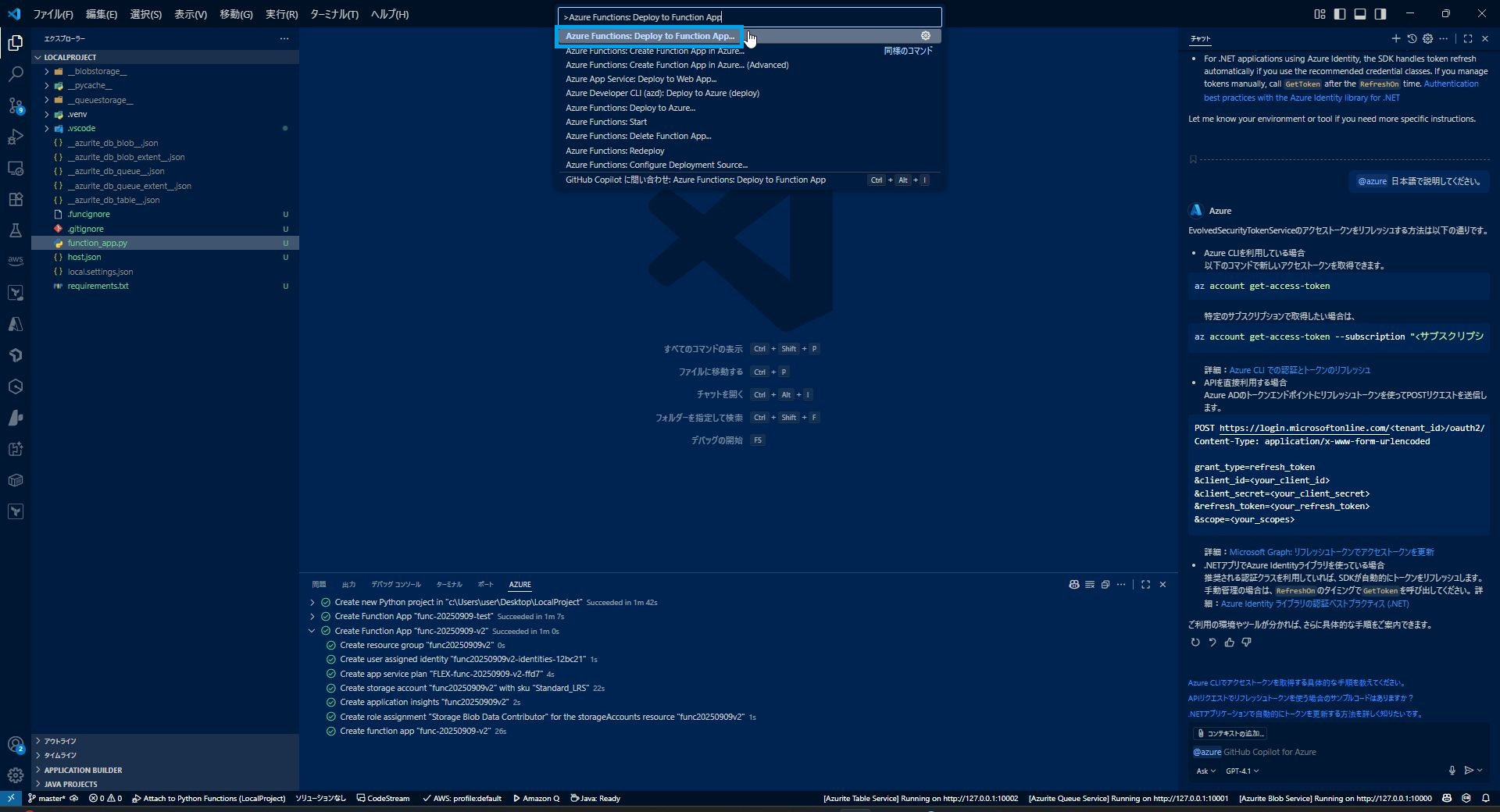Open the AWS extension icon
The image size is (1500, 812).
(16, 262)
